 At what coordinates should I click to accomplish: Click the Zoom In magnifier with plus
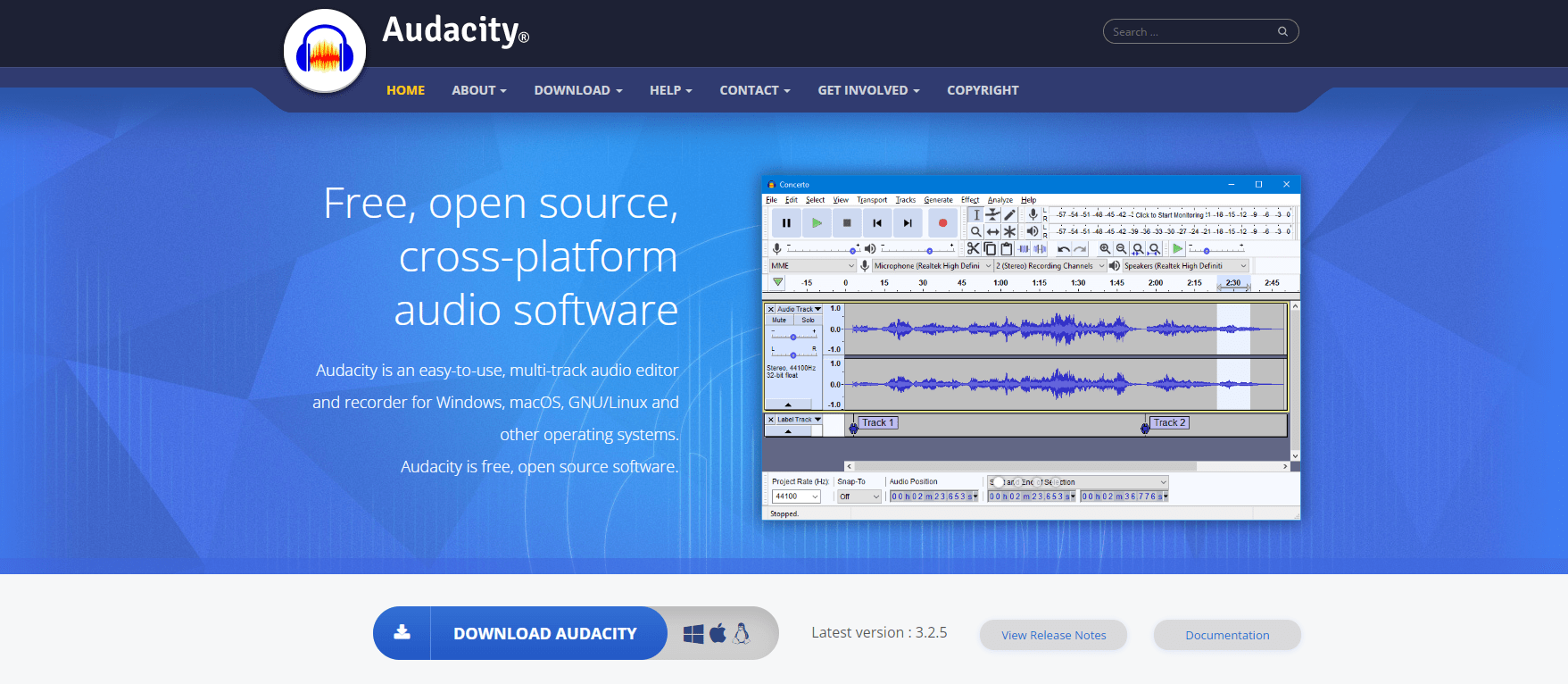[x=1105, y=249]
